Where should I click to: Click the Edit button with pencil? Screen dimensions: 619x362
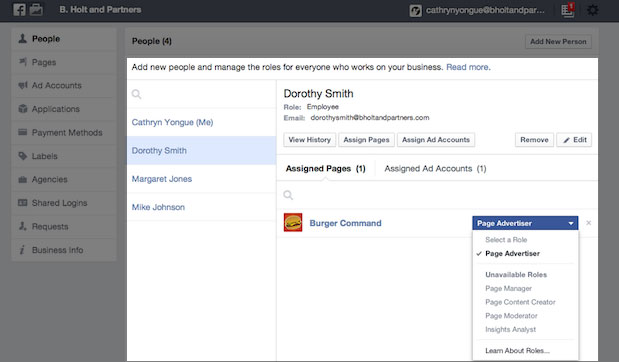574,140
